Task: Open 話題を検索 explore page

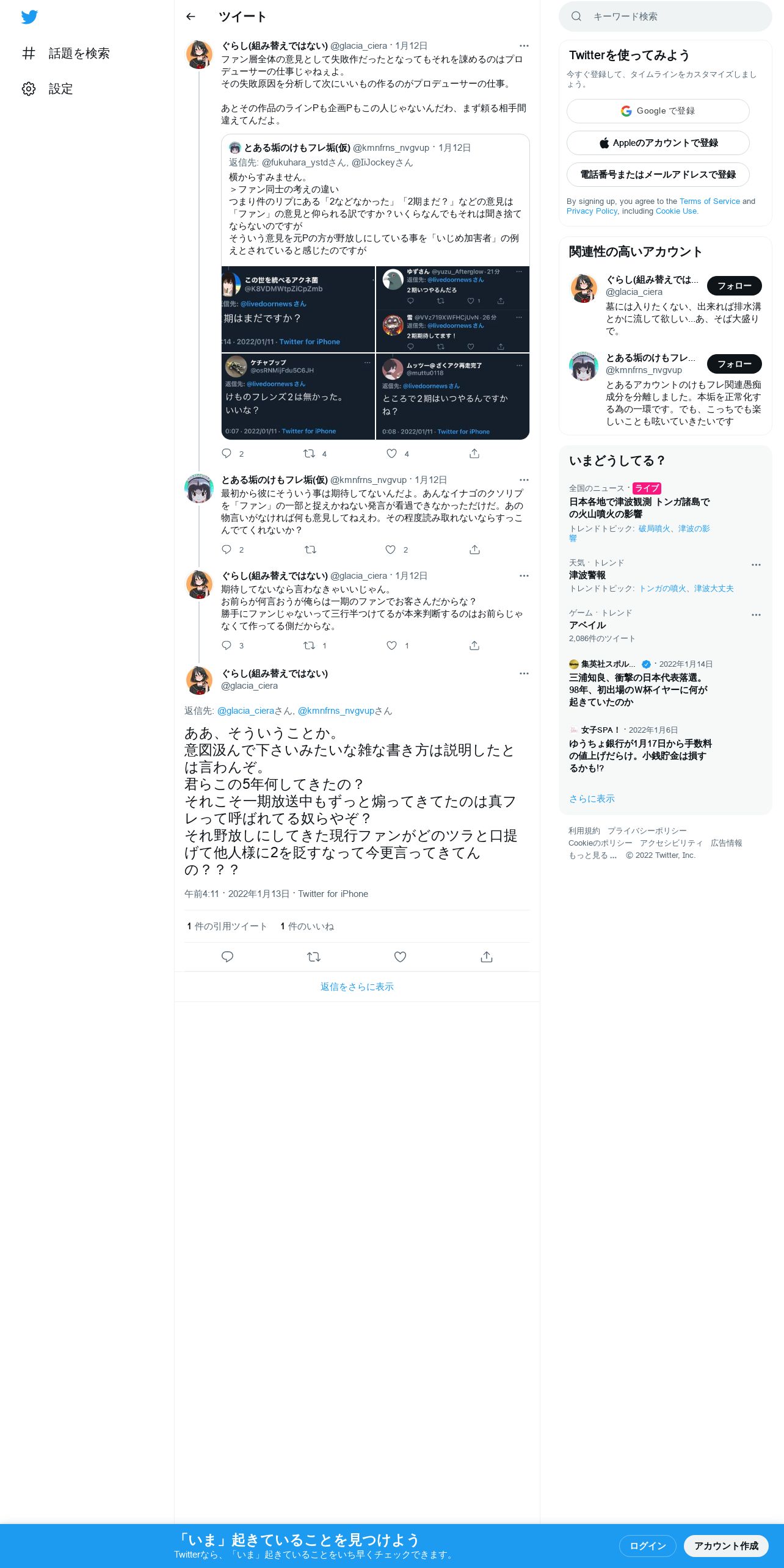Action: pos(66,54)
